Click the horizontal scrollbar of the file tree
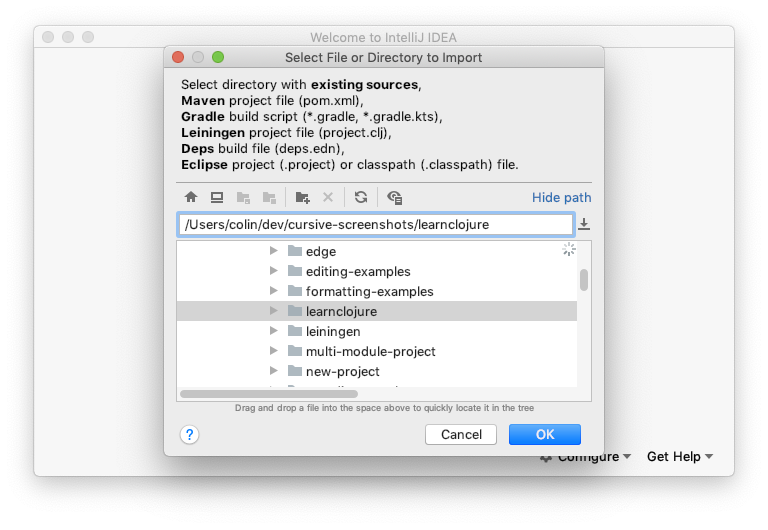The height and width of the screenshot is (530, 768). pos(269,394)
